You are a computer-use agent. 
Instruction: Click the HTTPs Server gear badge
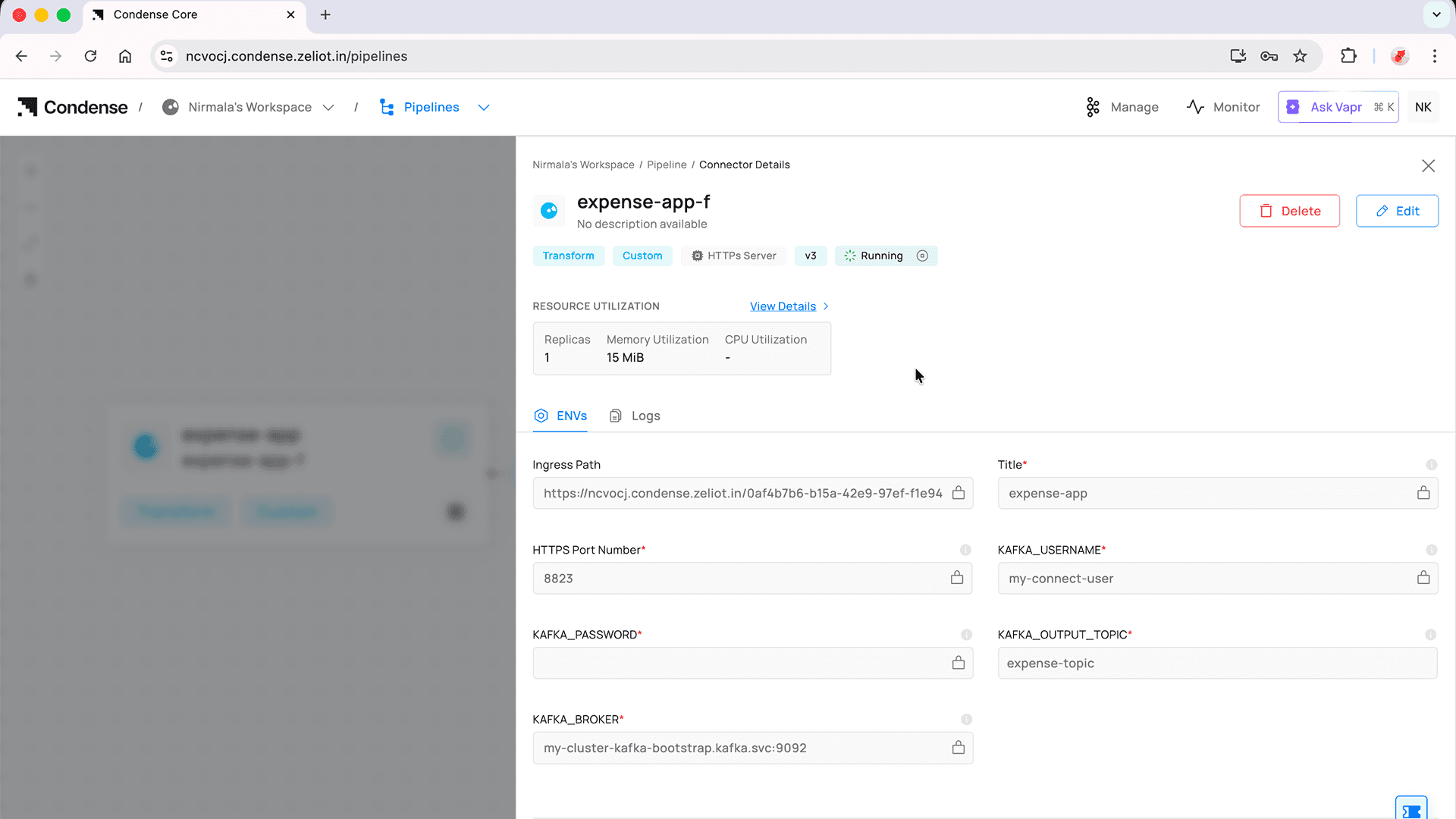point(698,256)
